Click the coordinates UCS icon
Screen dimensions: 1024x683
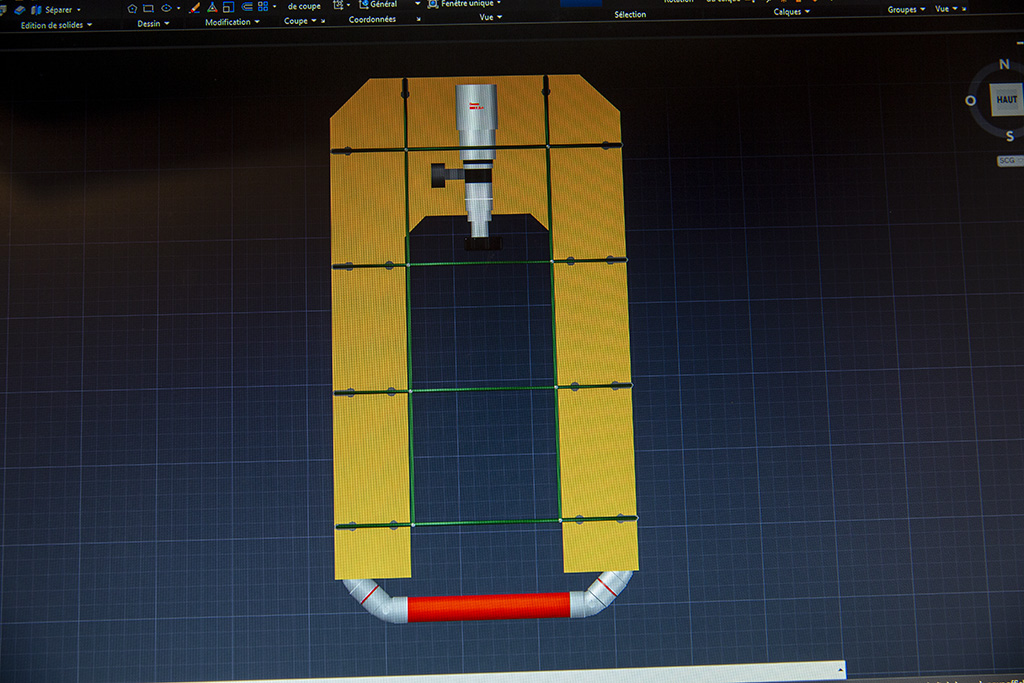click(x=338, y=5)
